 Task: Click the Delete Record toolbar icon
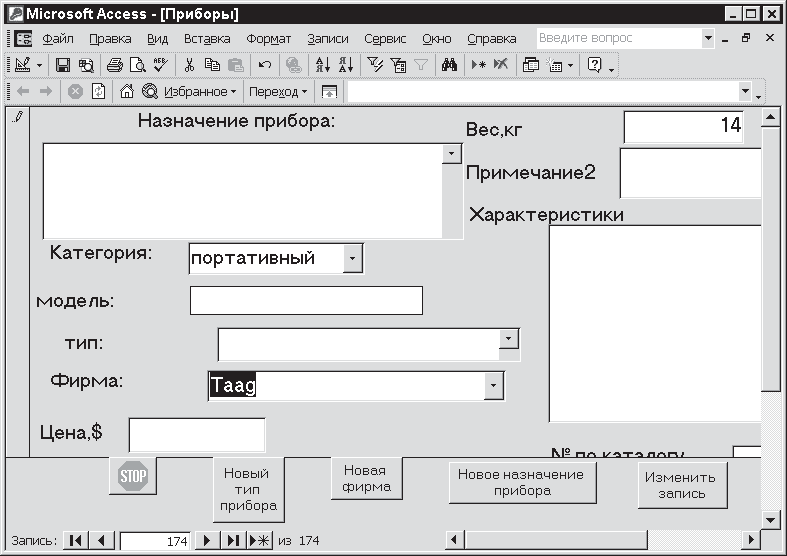coord(500,65)
